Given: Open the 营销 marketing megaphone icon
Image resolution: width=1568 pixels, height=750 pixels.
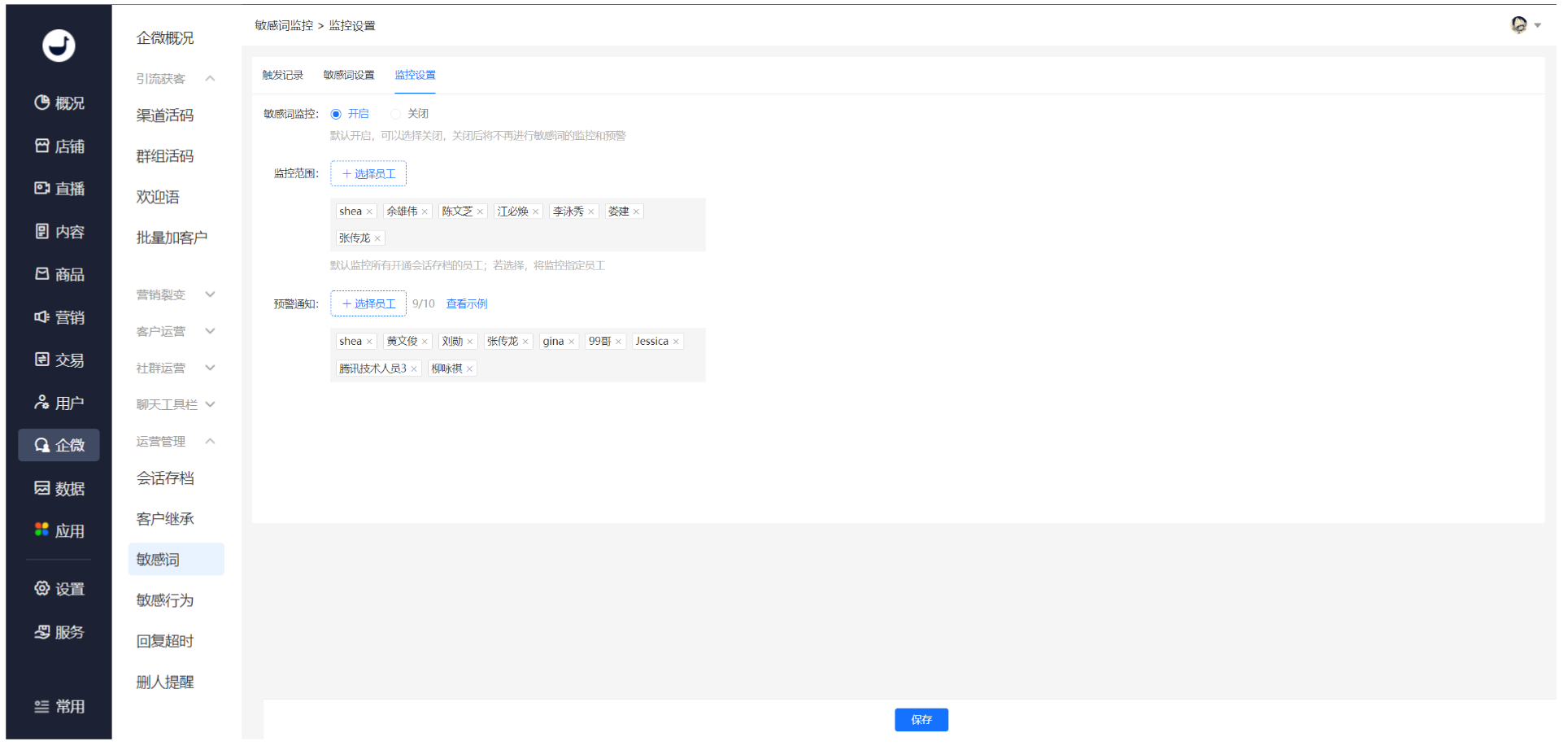Looking at the screenshot, I should click(x=41, y=316).
